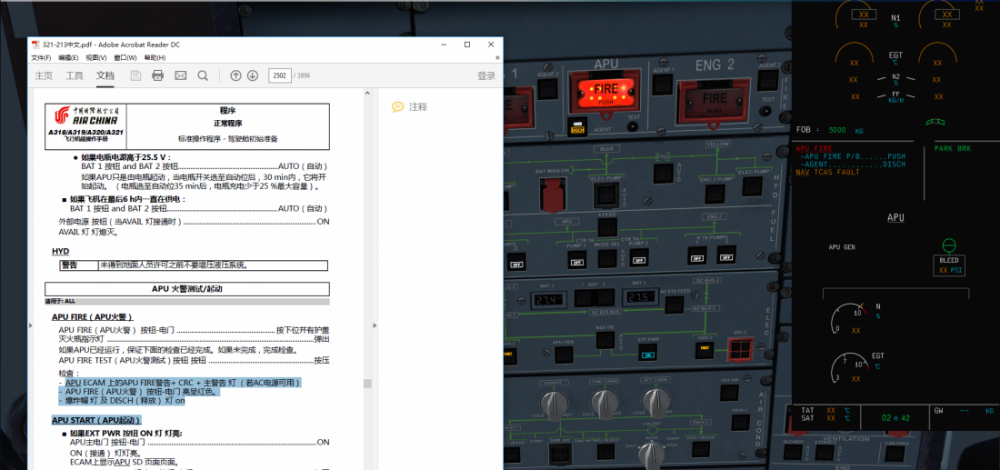Open the 文件(F) menu

point(41,58)
